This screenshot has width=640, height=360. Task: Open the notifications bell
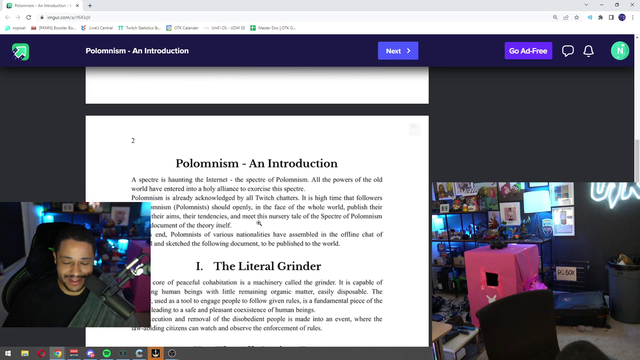[x=588, y=51]
